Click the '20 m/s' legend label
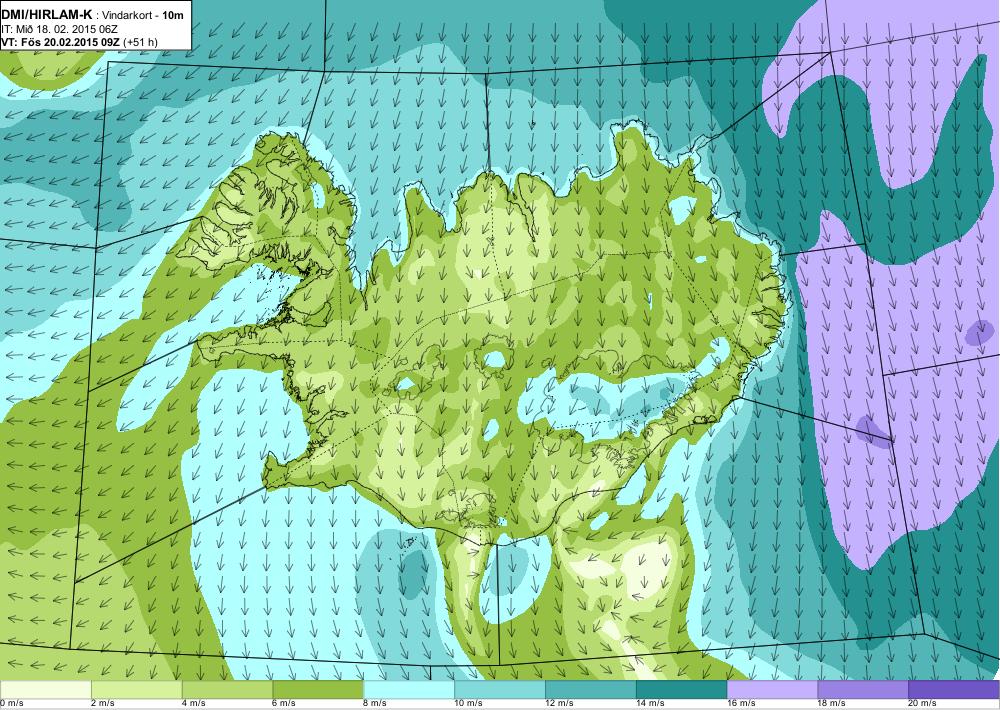 (x=923, y=704)
